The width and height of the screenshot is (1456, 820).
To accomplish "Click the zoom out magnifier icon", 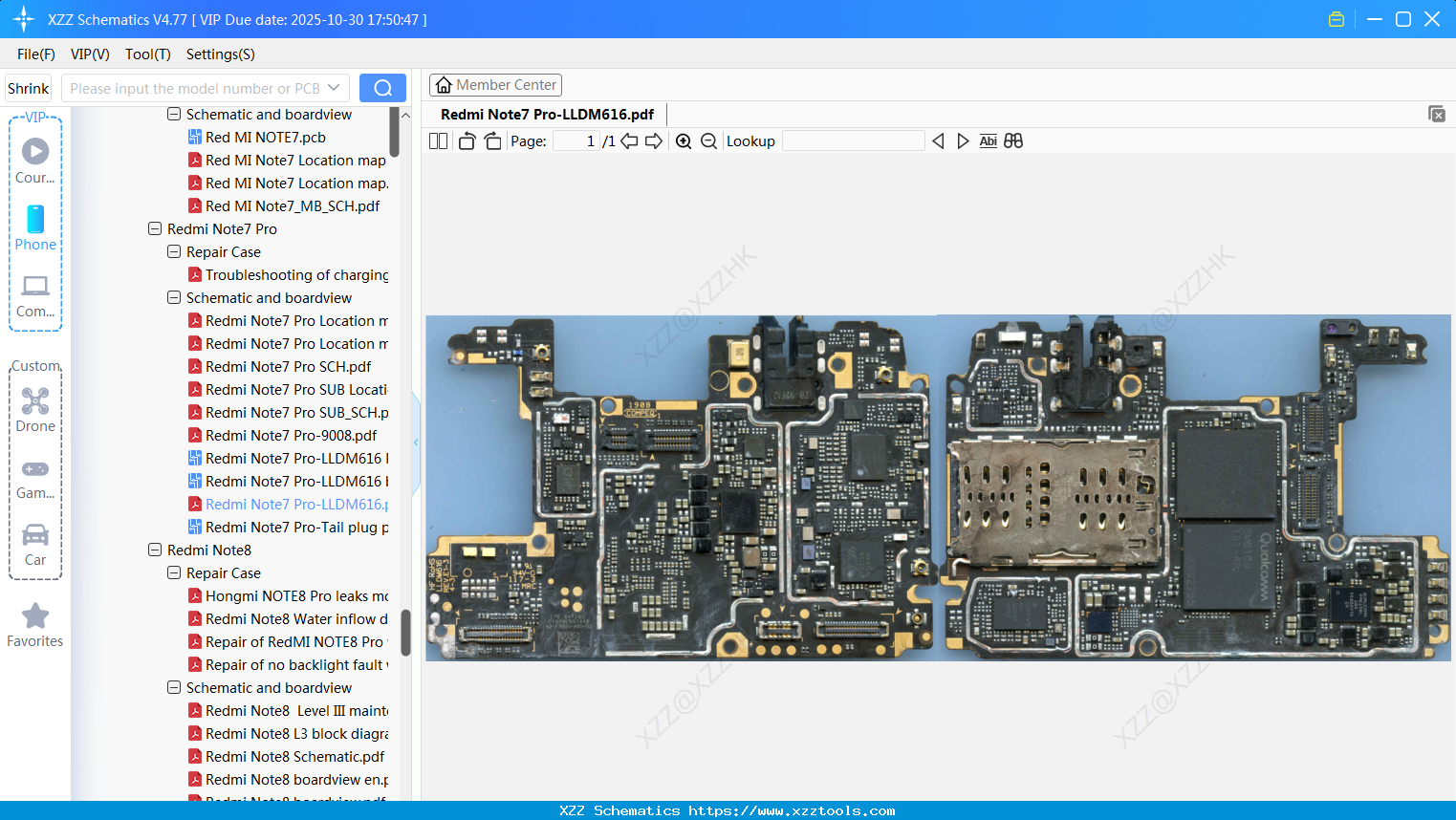I will (708, 141).
